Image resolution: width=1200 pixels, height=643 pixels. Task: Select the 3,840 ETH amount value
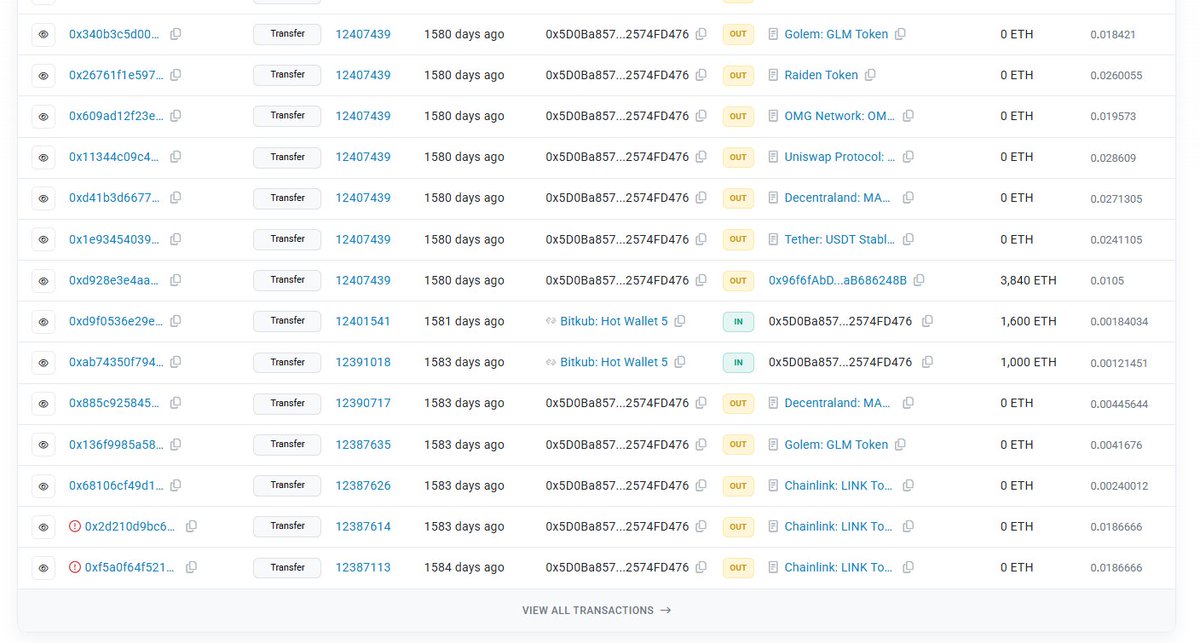tap(1028, 280)
